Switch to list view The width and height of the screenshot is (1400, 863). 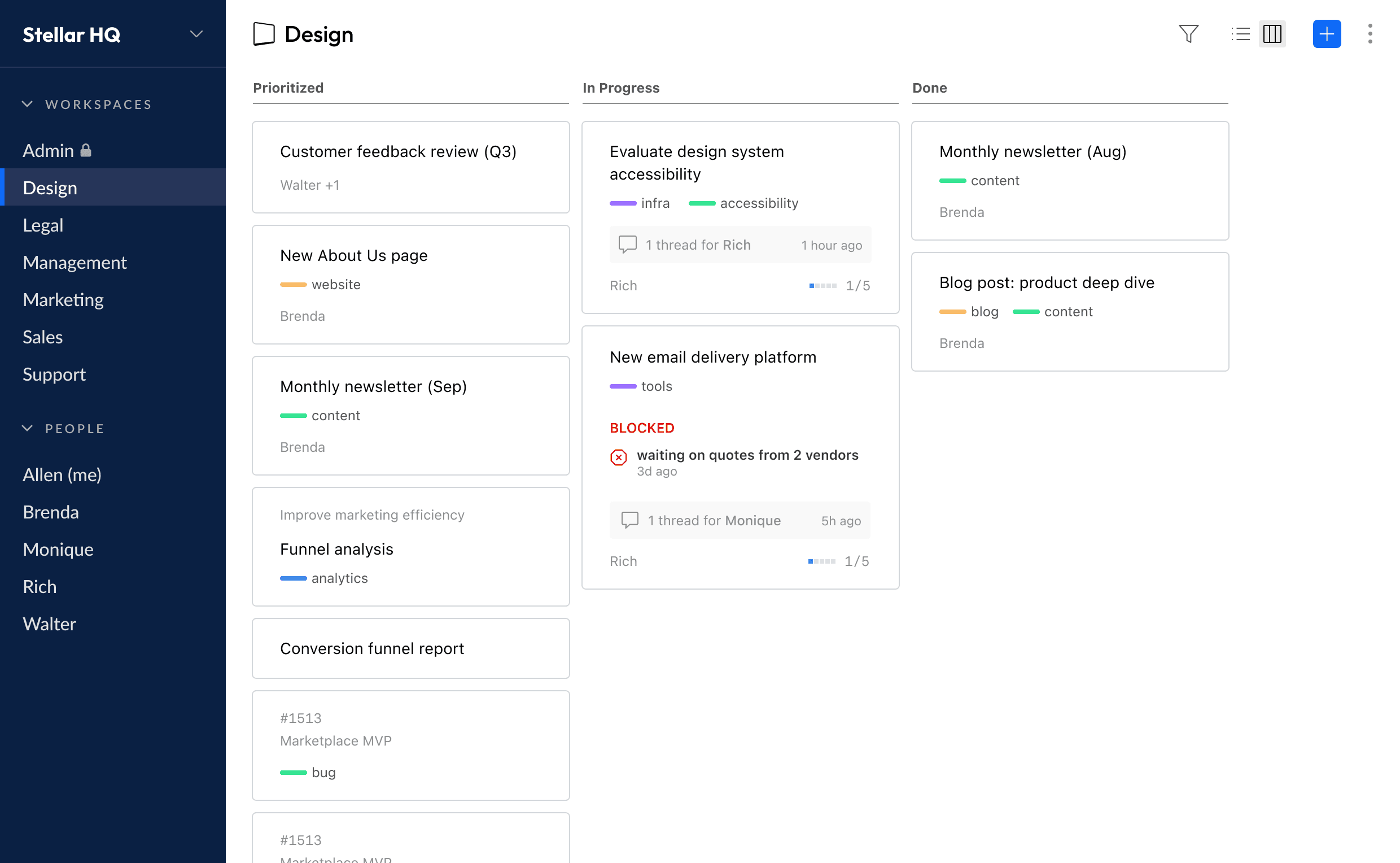1240,34
